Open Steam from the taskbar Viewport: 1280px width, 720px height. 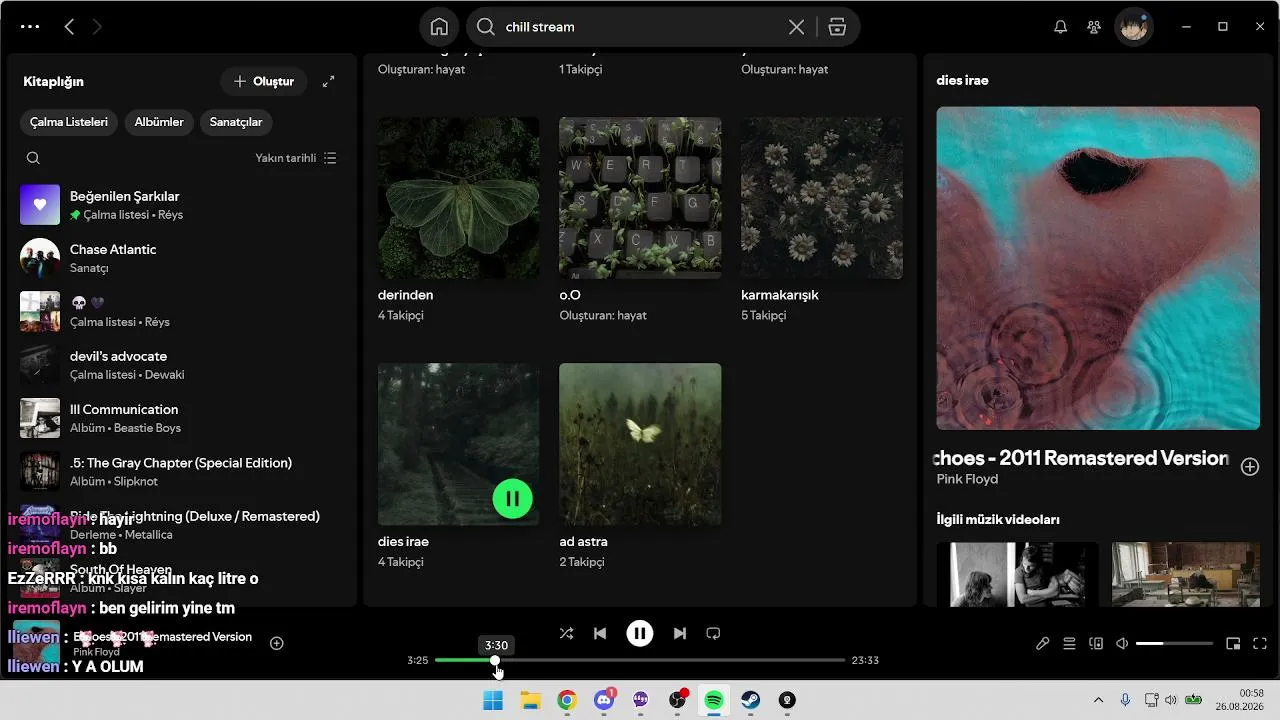[x=750, y=700]
